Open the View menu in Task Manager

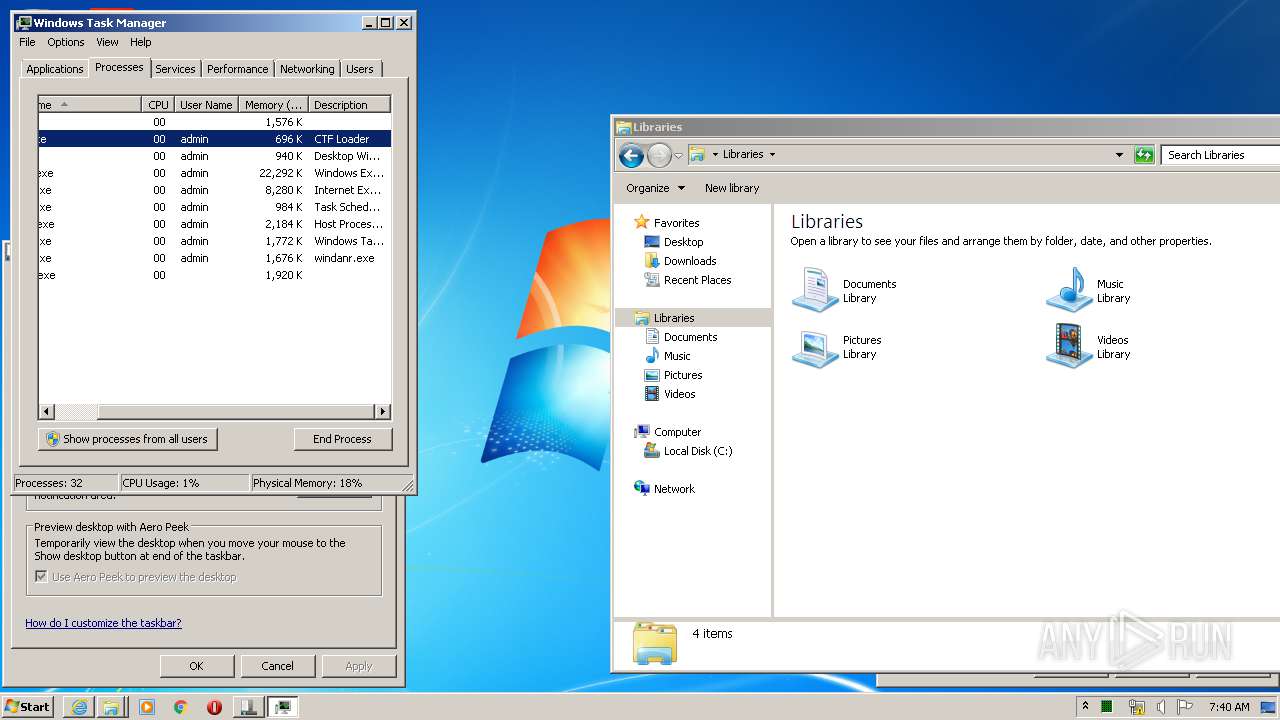107,42
